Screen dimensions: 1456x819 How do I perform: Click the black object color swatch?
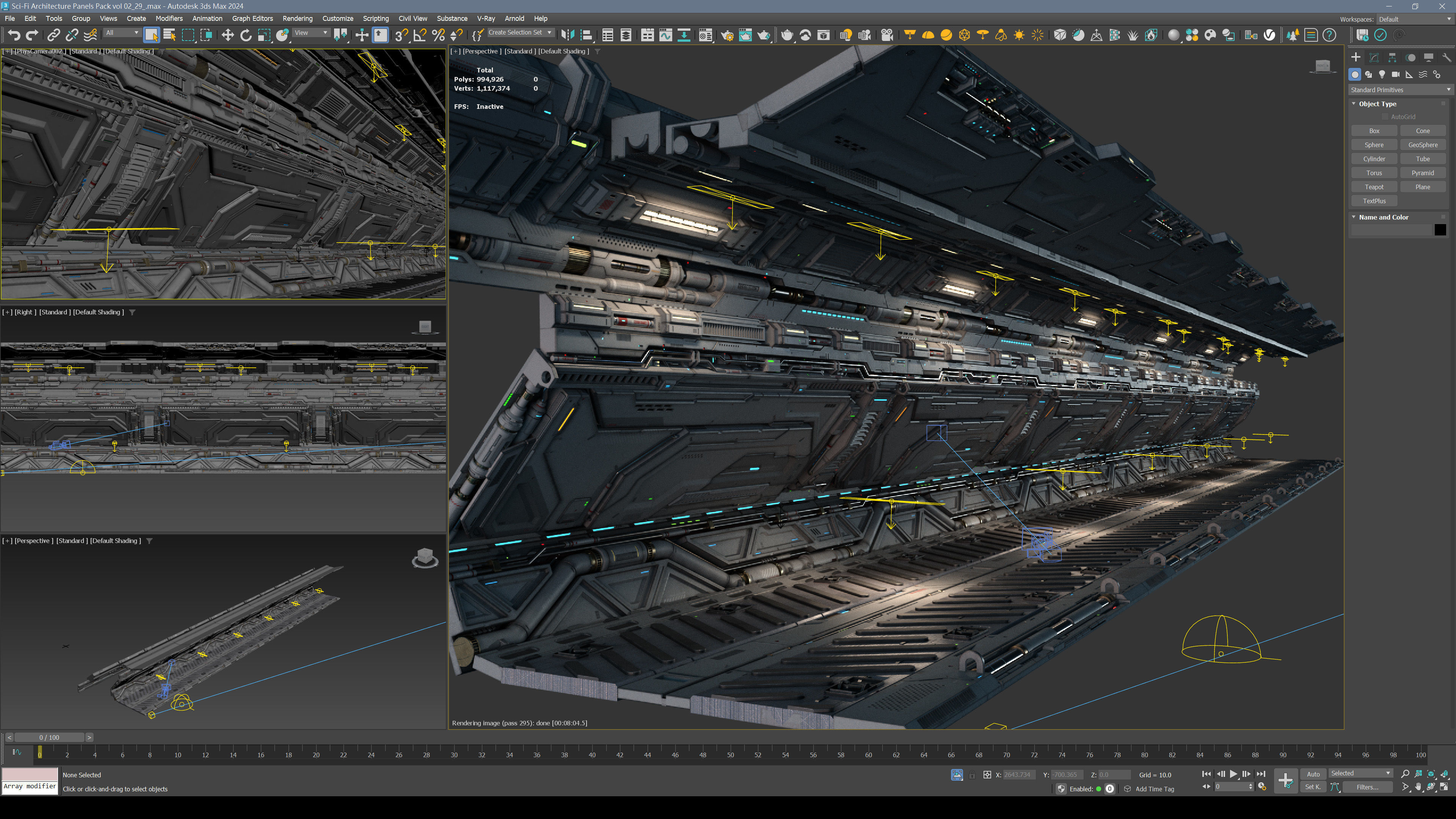(x=1440, y=230)
